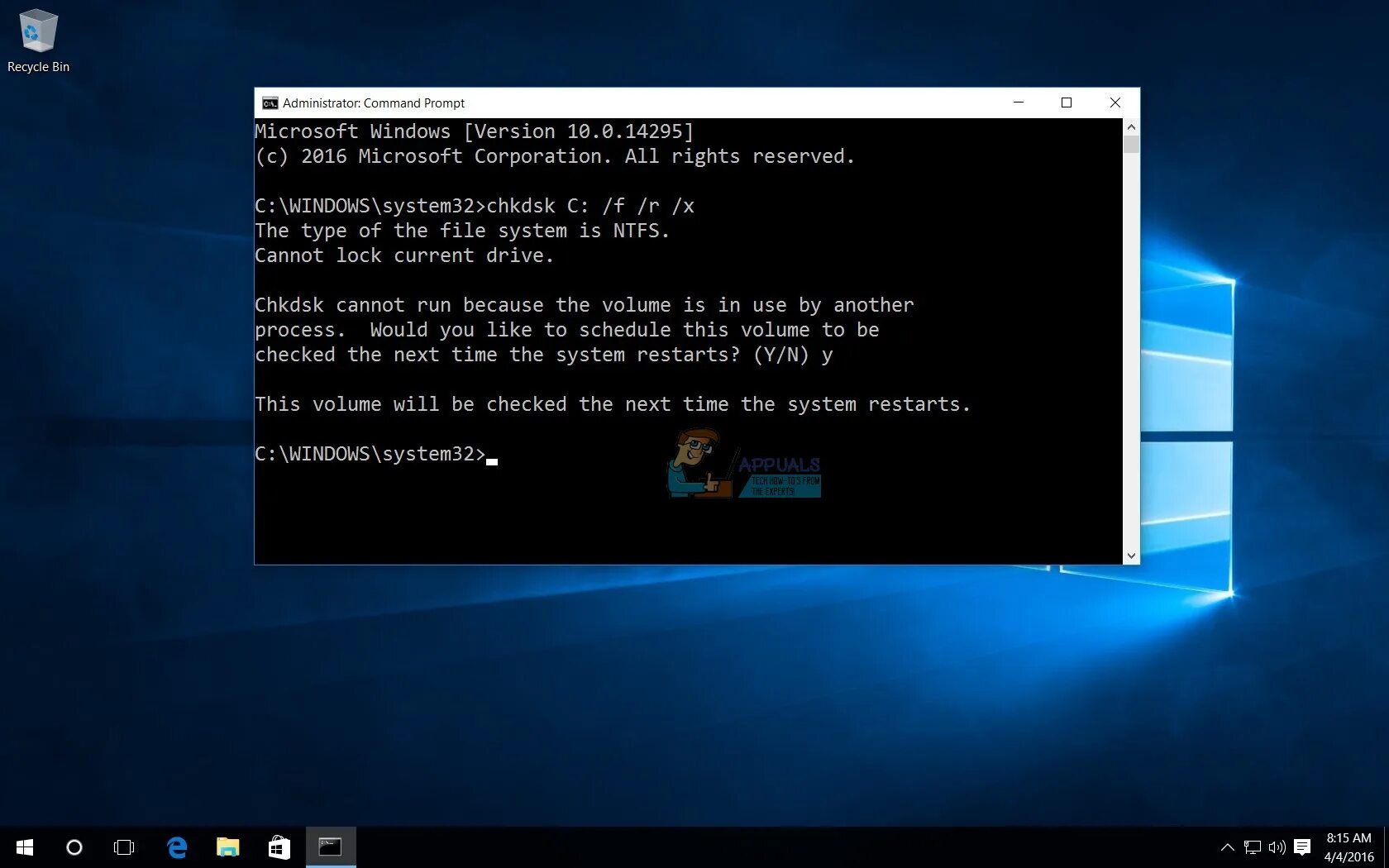This screenshot has height=868, width=1389.
Task: Open the Windows Start menu
Action: [25, 847]
